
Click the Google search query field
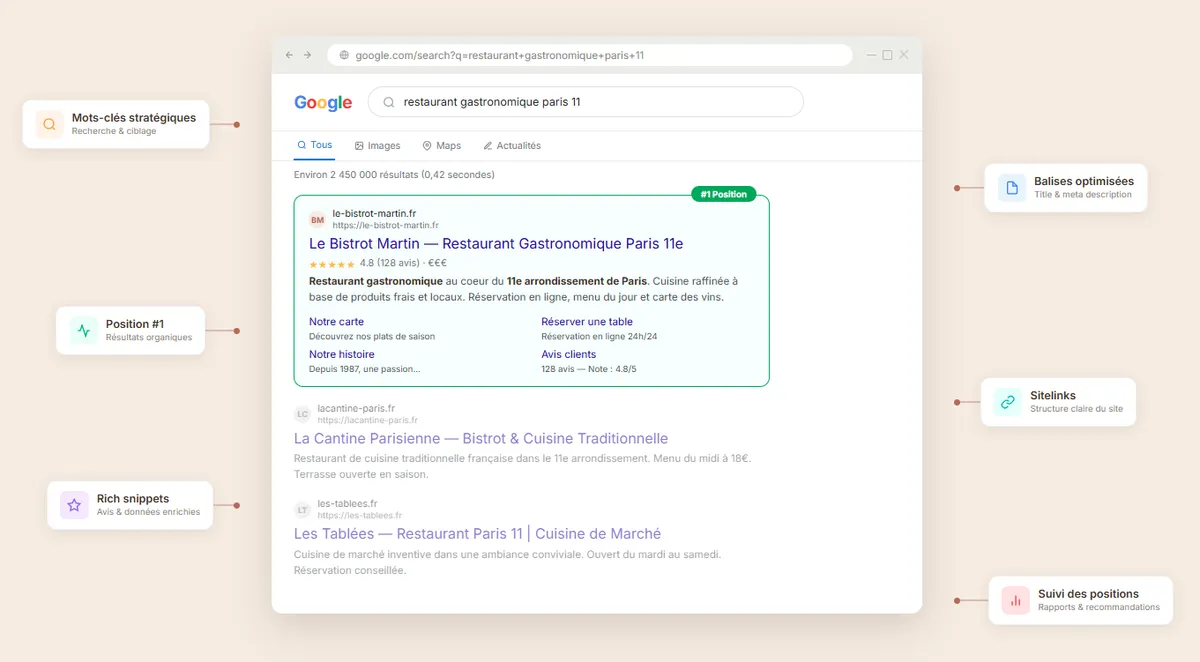point(590,102)
